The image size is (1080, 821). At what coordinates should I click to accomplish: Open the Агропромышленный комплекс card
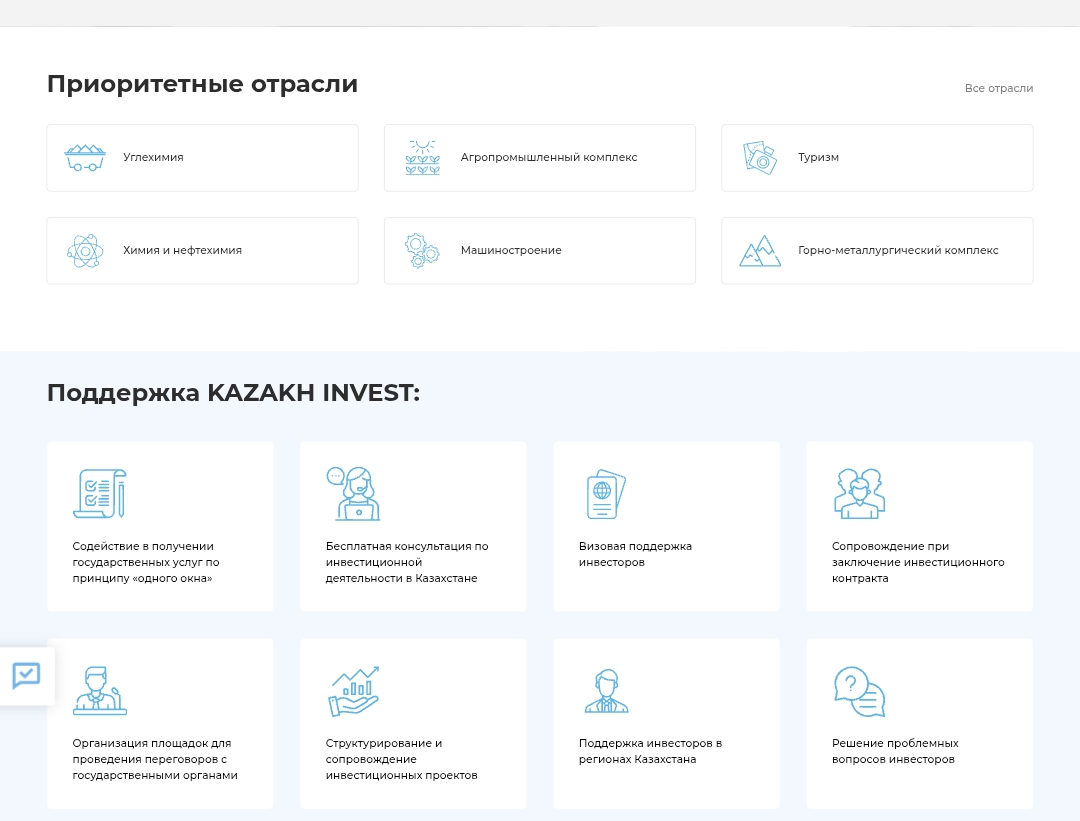click(540, 158)
